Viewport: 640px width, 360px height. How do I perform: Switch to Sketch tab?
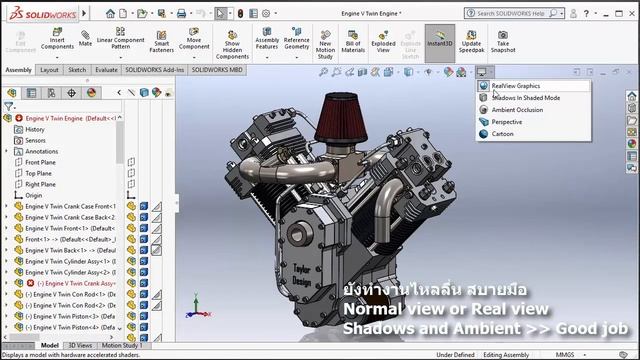(77, 70)
